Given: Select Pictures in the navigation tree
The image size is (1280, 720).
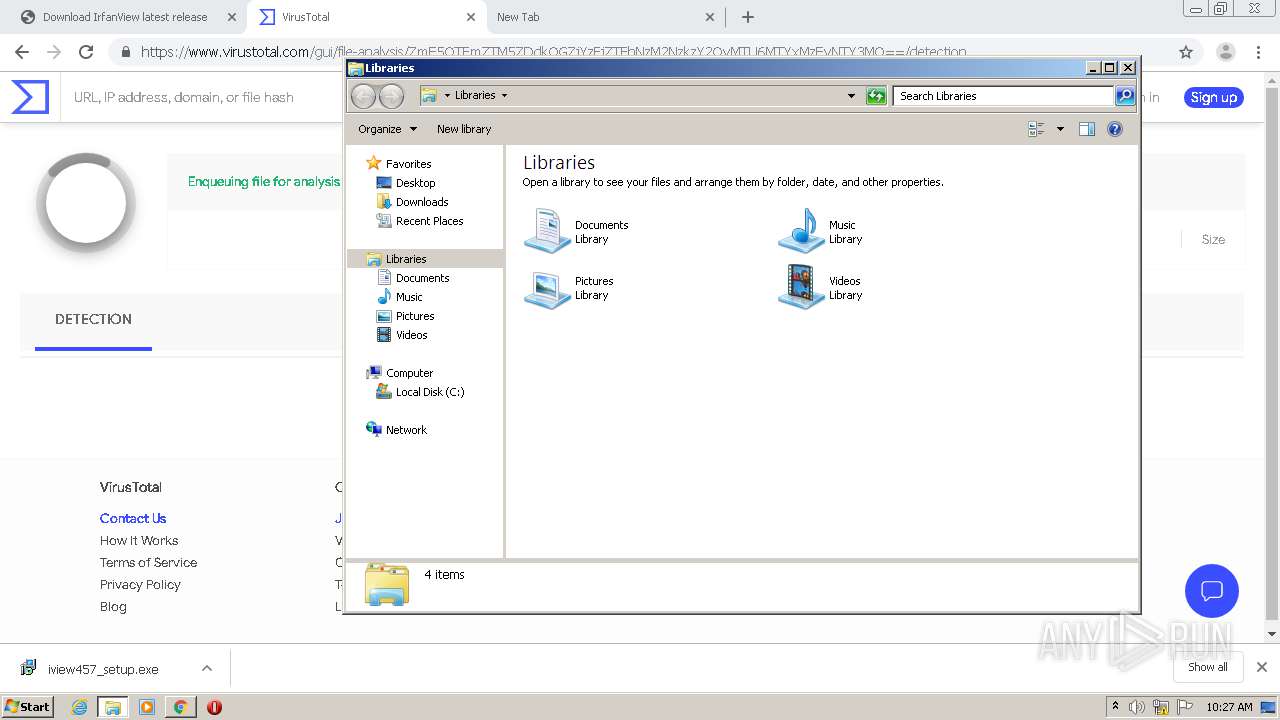Looking at the screenshot, I should click(x=415, y=316).
